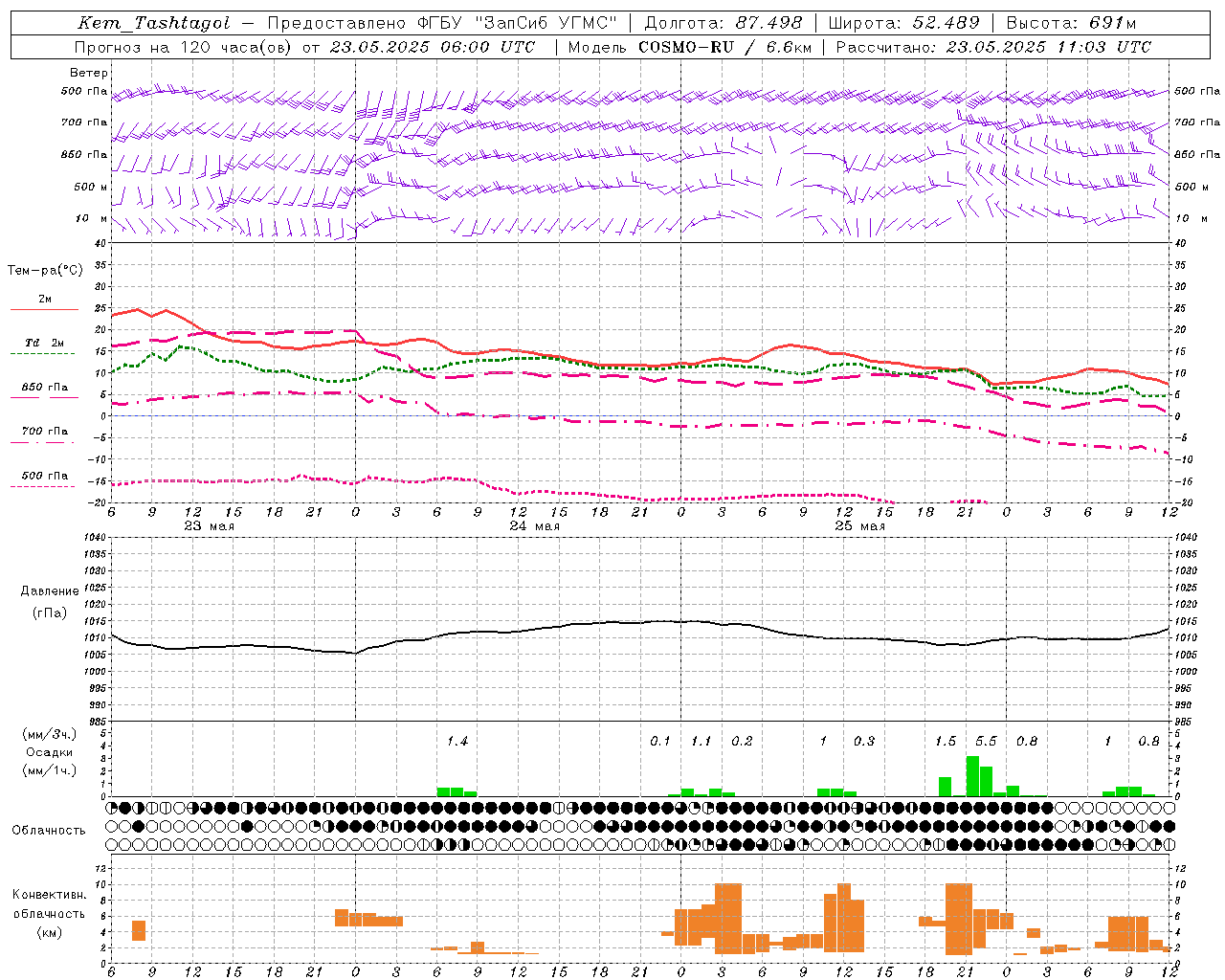Click the Осадки panel label
The width and height of the screenshot is (1225, 980).
(49, 752)
